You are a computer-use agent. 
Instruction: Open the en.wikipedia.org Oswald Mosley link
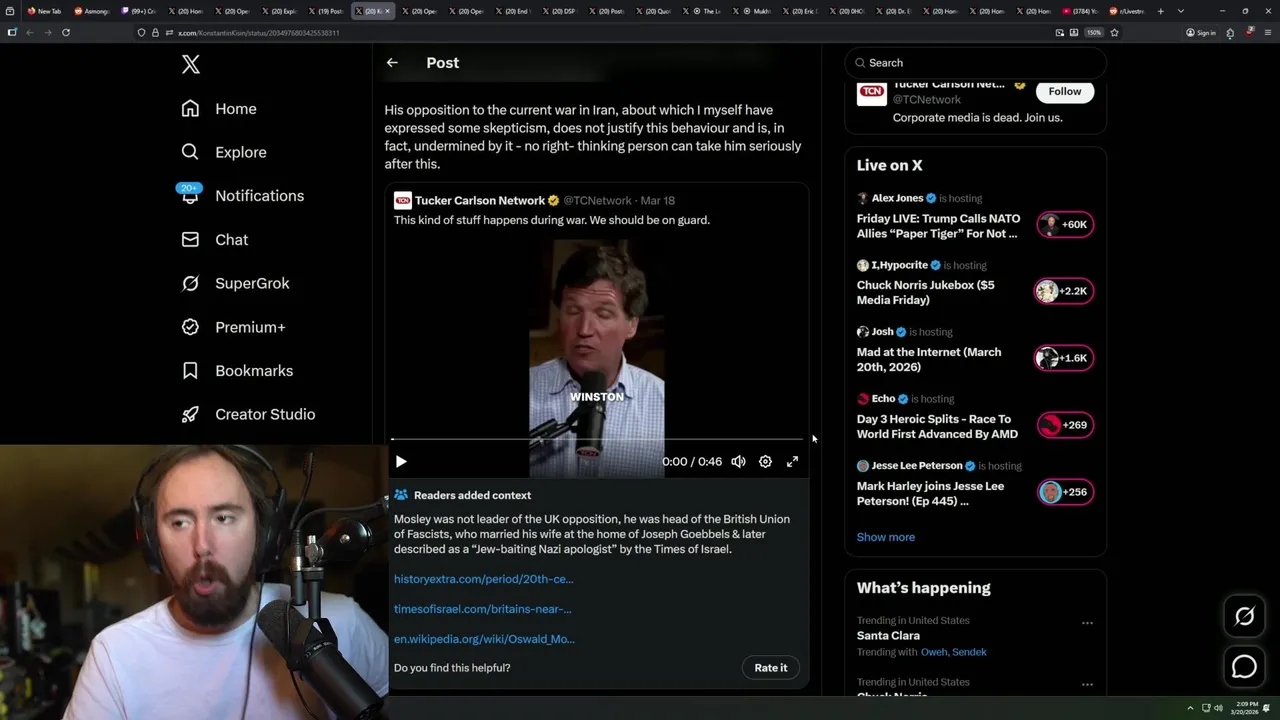484,639
